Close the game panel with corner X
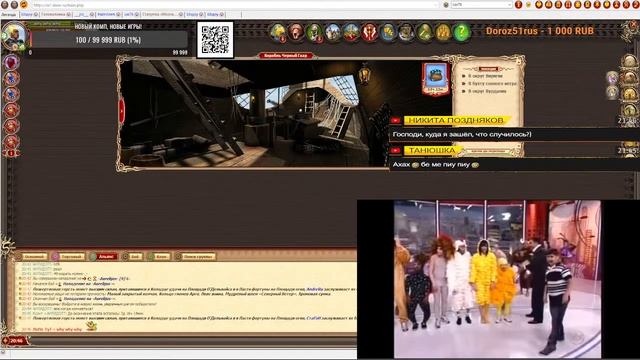 (633, 25)
